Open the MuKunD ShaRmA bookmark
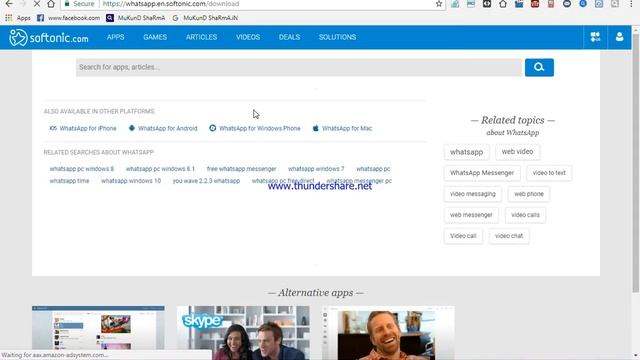 point(136,18)
